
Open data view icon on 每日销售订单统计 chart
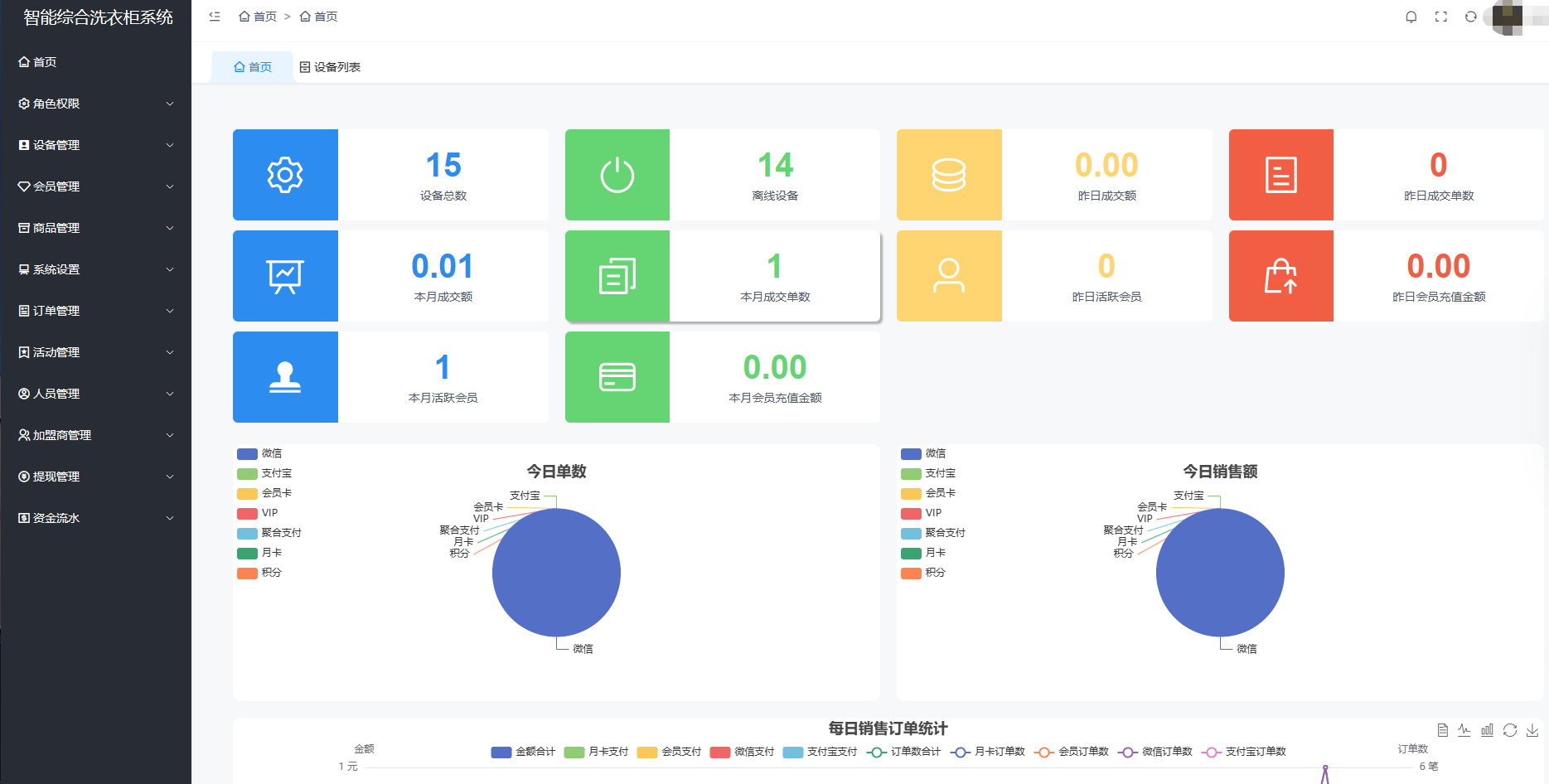1443,730
